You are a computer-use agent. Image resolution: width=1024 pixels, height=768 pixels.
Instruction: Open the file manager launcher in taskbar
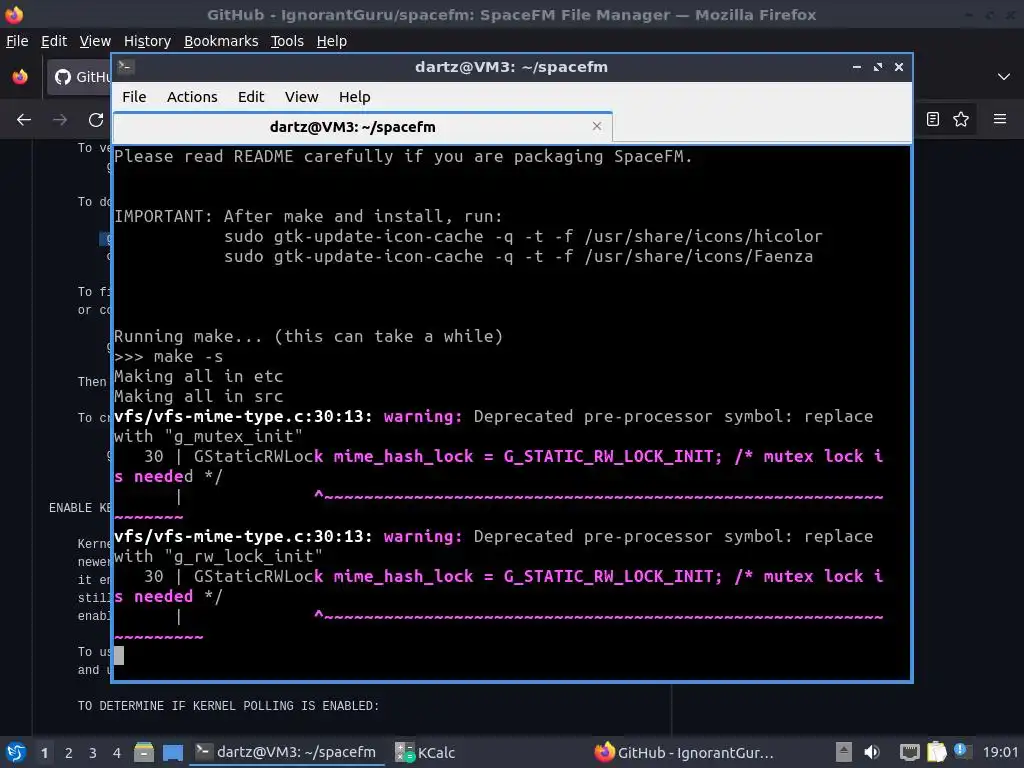tap(144, 752)
